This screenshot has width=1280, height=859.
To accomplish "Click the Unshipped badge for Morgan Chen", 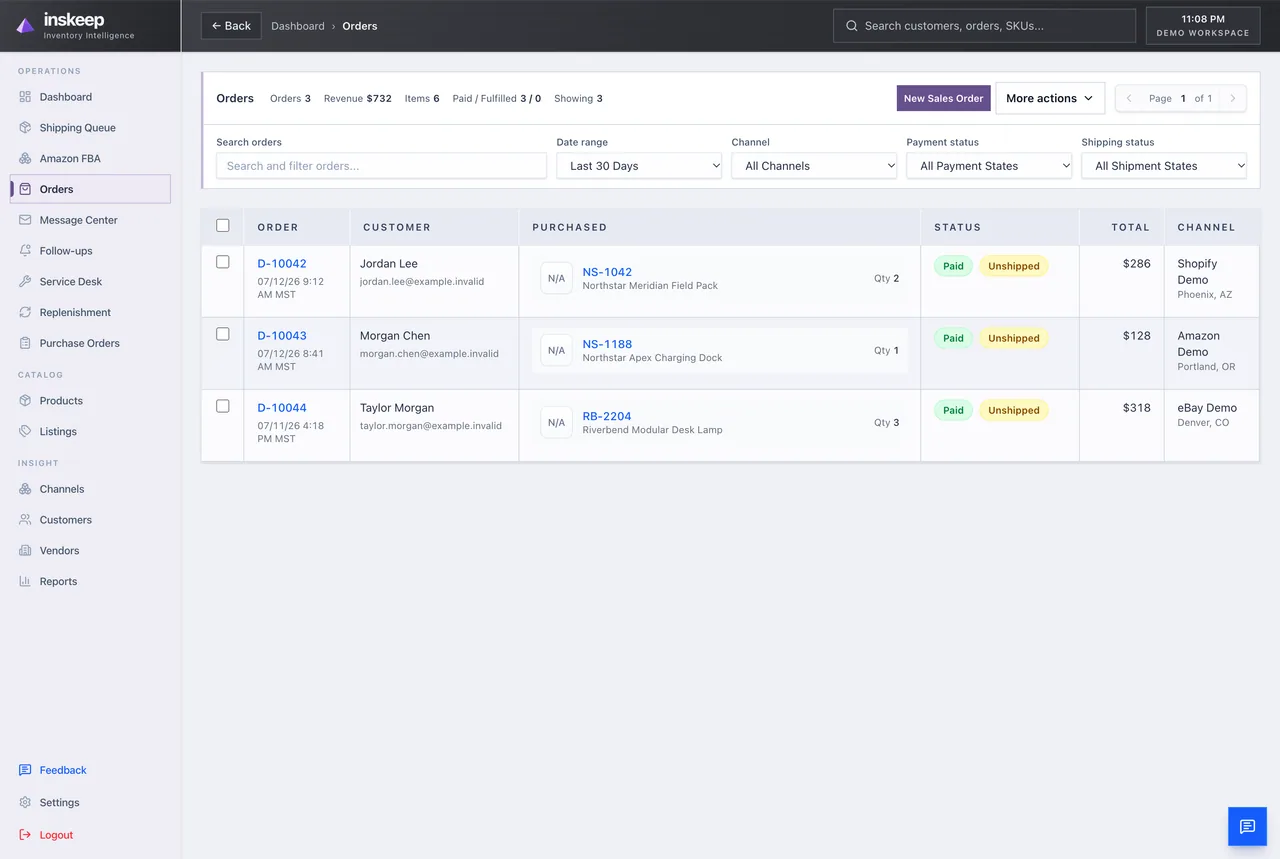I will (1014, 338).
